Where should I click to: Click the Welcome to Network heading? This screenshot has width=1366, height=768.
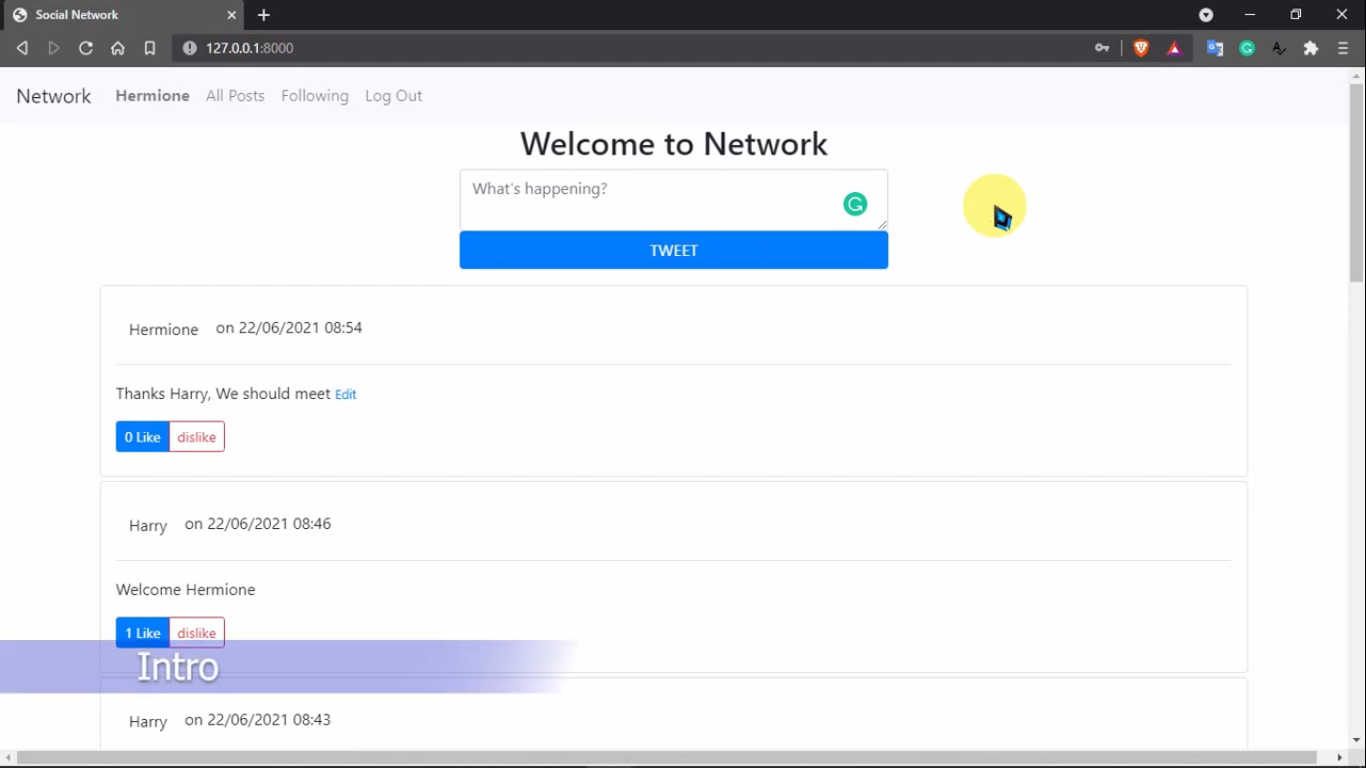click(x=674, y=144)
